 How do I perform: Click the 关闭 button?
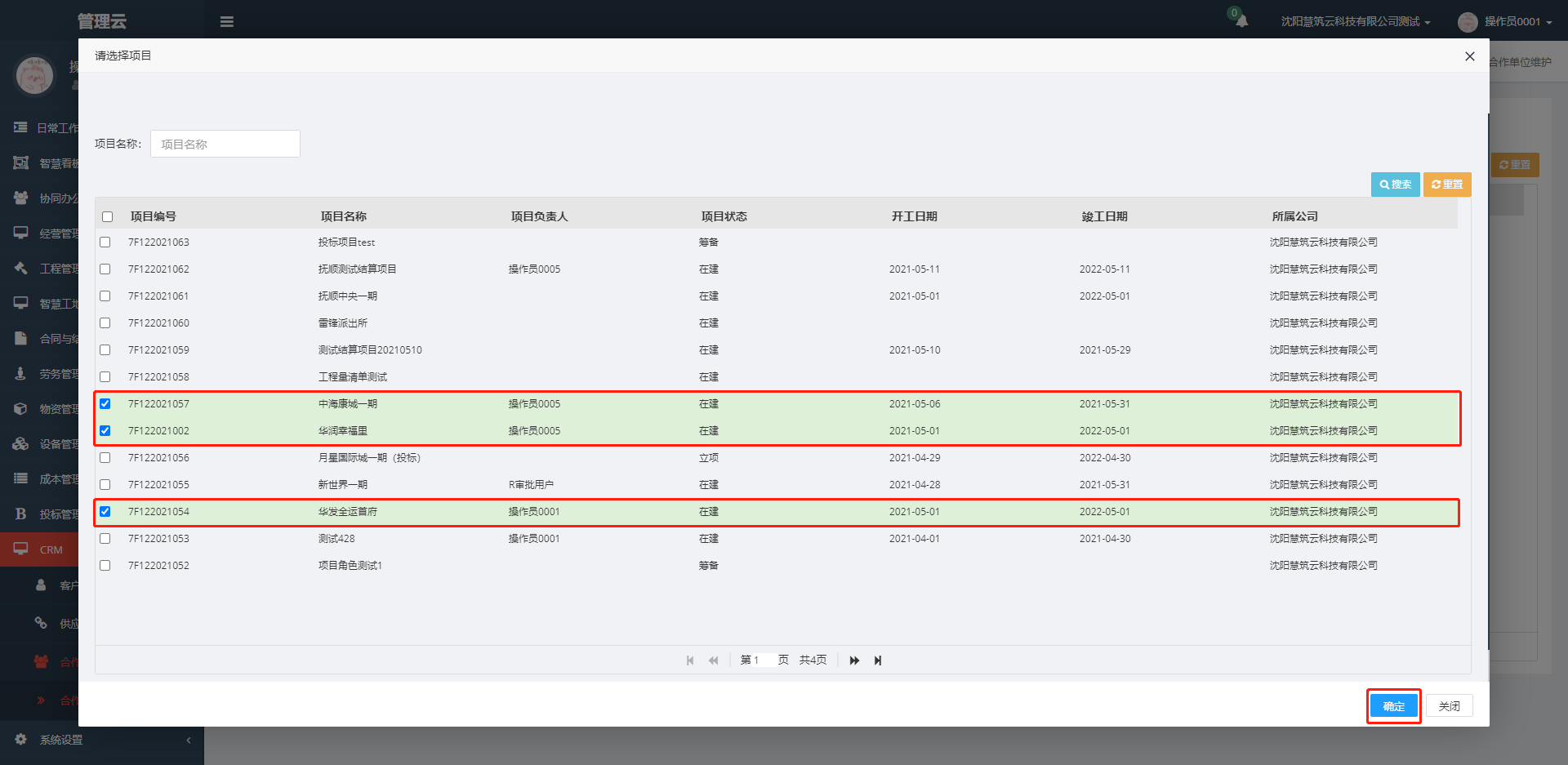1450,706
